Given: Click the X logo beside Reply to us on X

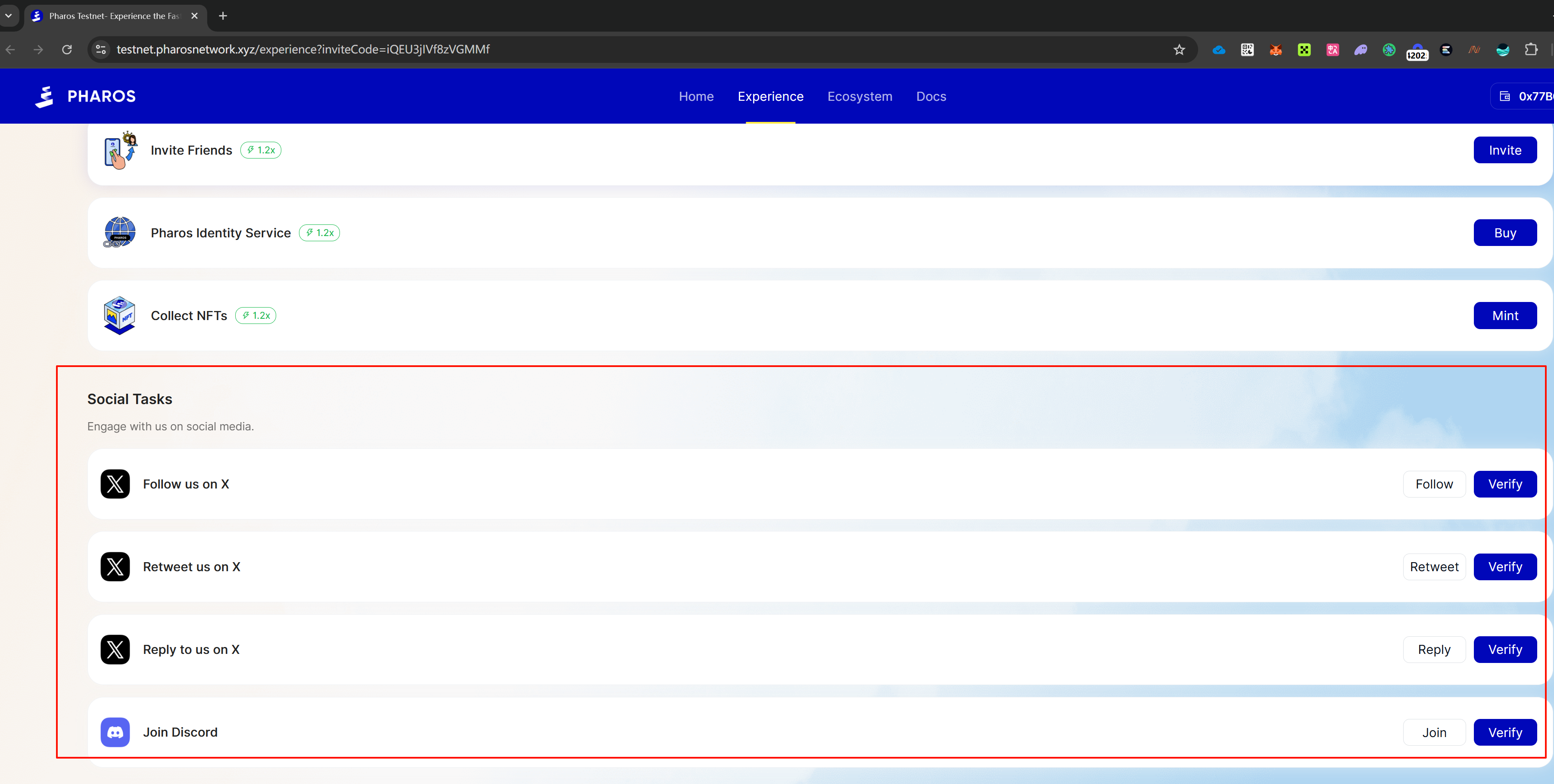Looking at the screenshot, I should [x=115, y=649].
